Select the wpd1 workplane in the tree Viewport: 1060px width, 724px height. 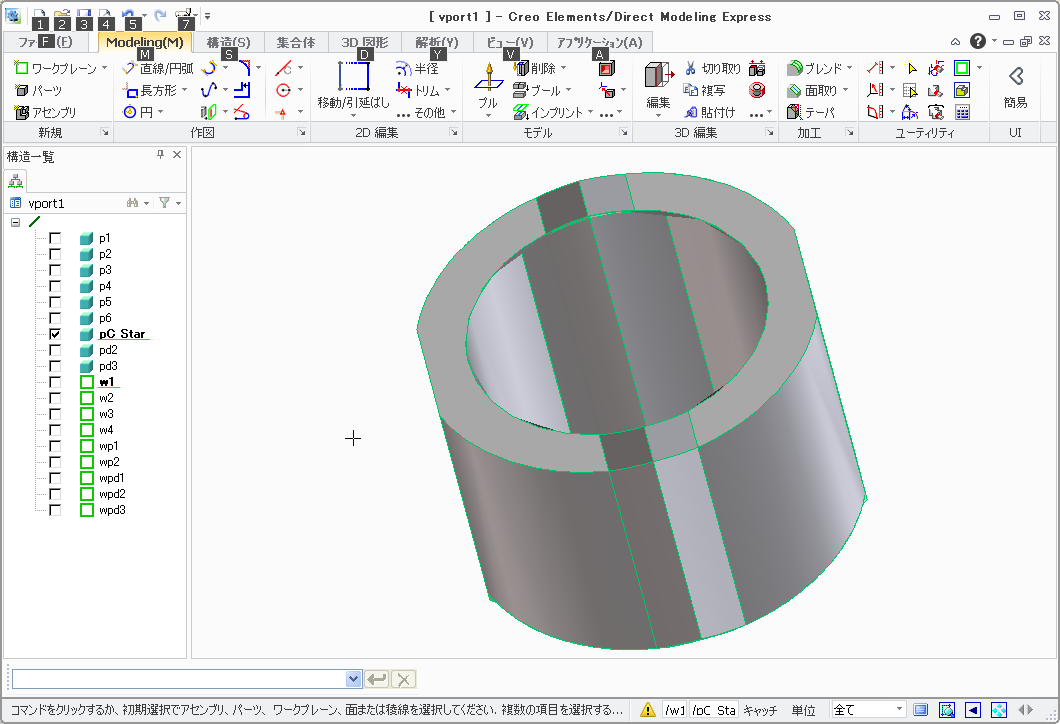tap(111, 478)
